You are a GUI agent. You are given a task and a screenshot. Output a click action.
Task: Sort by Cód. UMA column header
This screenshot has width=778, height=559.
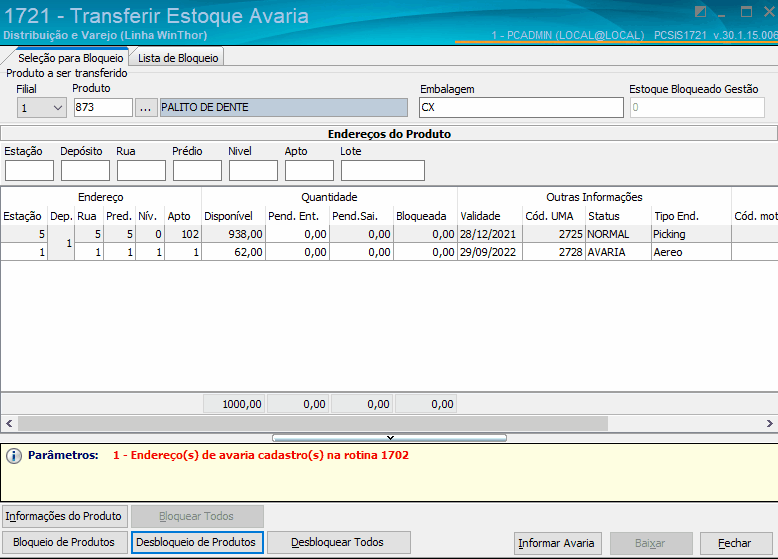[553, 216]
